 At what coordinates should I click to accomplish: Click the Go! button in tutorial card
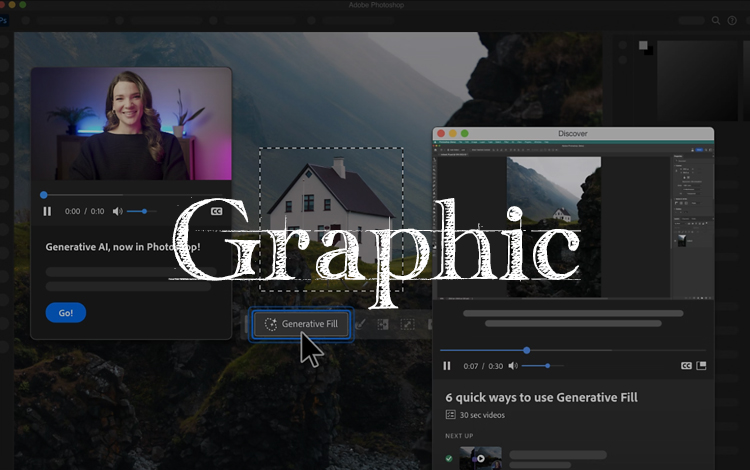(x=66, y=313)
